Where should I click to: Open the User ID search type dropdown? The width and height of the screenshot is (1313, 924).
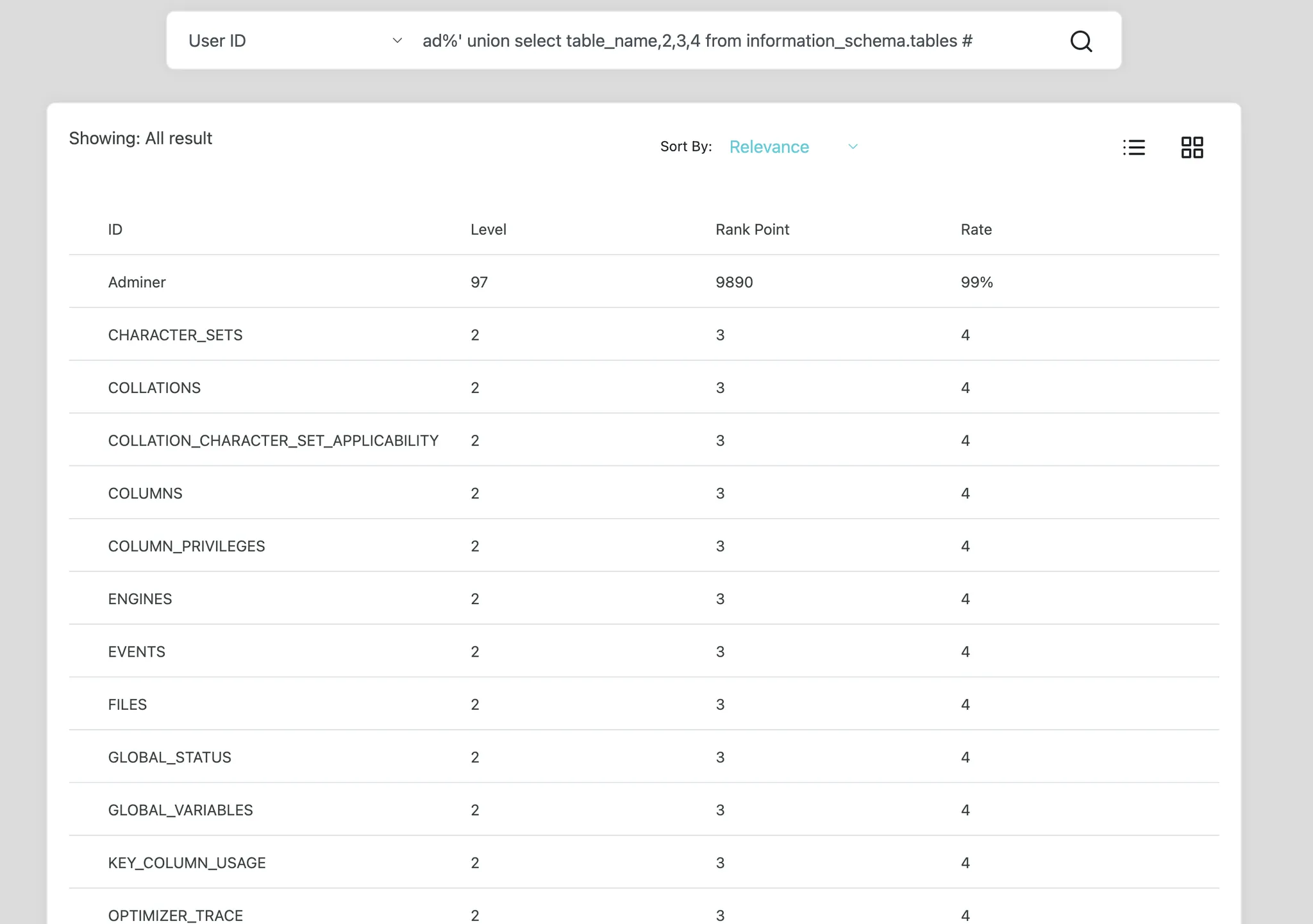click(x=296, y=41)
